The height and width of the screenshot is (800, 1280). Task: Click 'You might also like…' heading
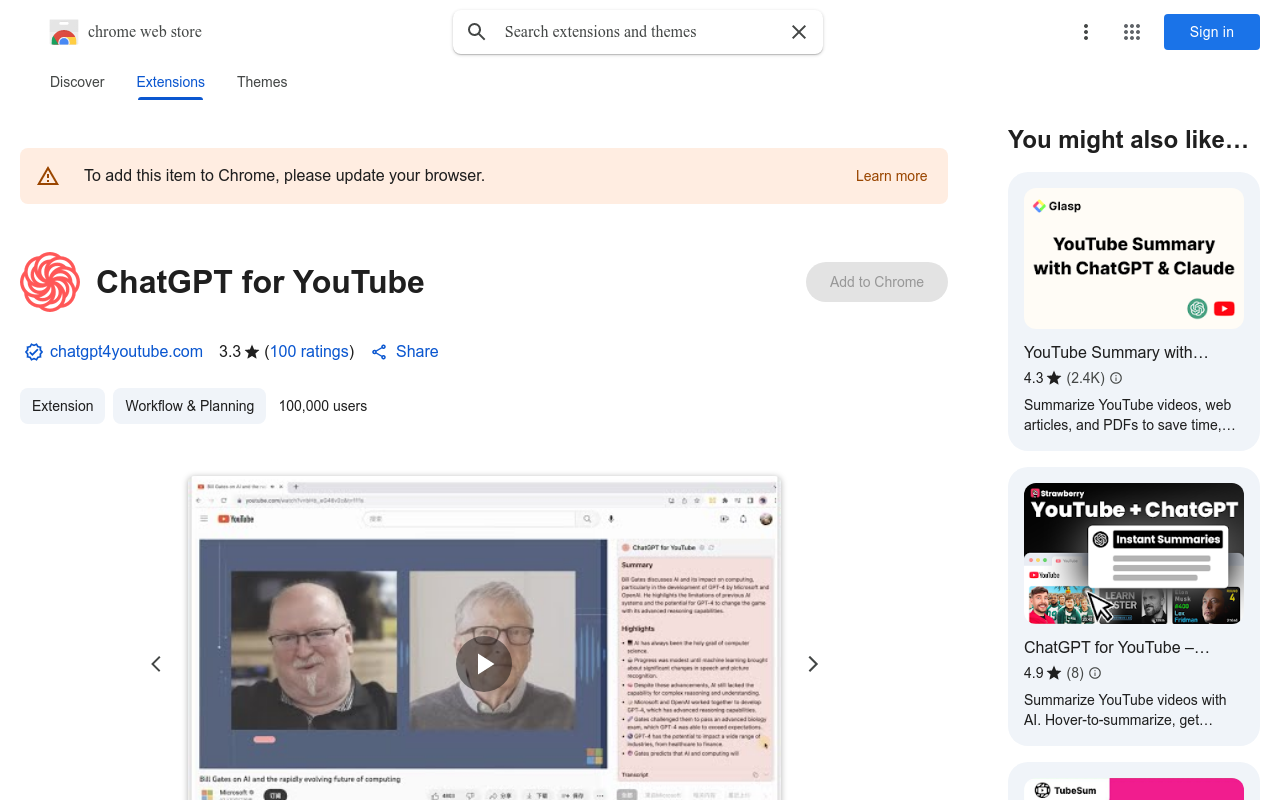(x=1129, y=140)
